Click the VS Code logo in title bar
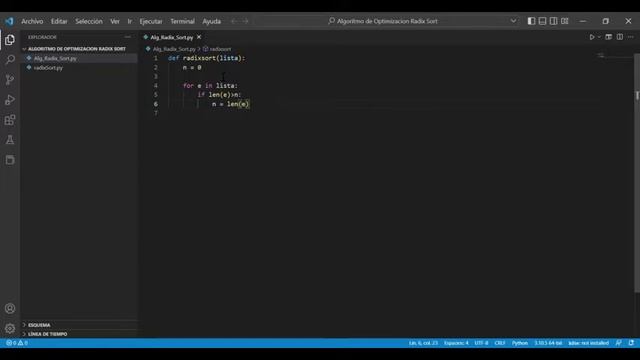This screenshot has width=640, height=360. pos(9,21)
